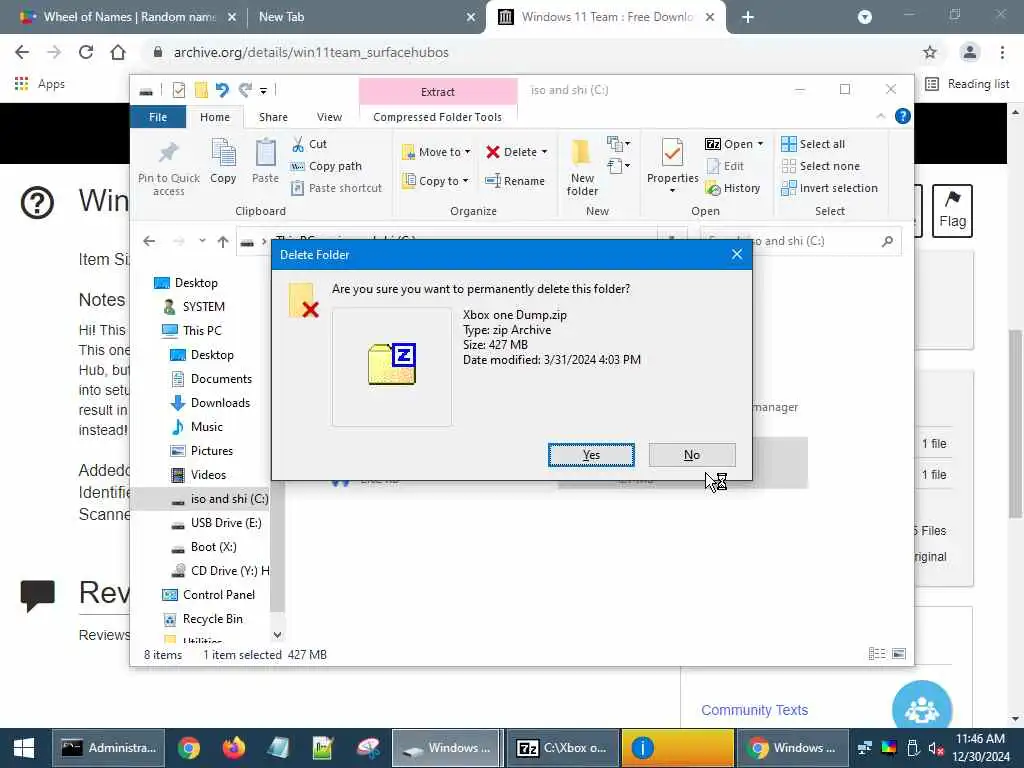Open the New item dropdown
Image resolution: width=1024 pixels, height=768 pixels.
click(618, 144)
